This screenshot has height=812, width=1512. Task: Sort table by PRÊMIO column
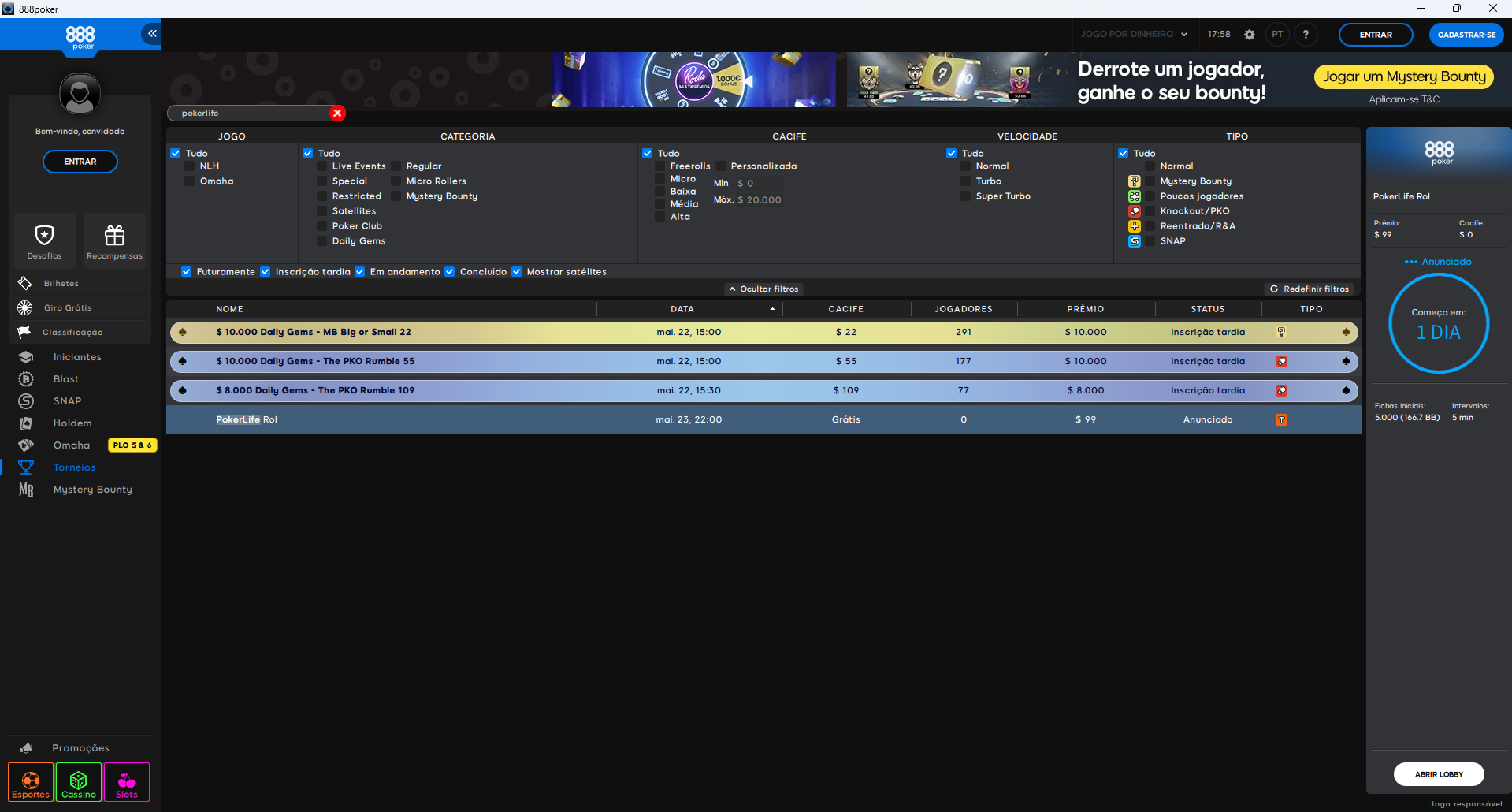pos(1086,309)
